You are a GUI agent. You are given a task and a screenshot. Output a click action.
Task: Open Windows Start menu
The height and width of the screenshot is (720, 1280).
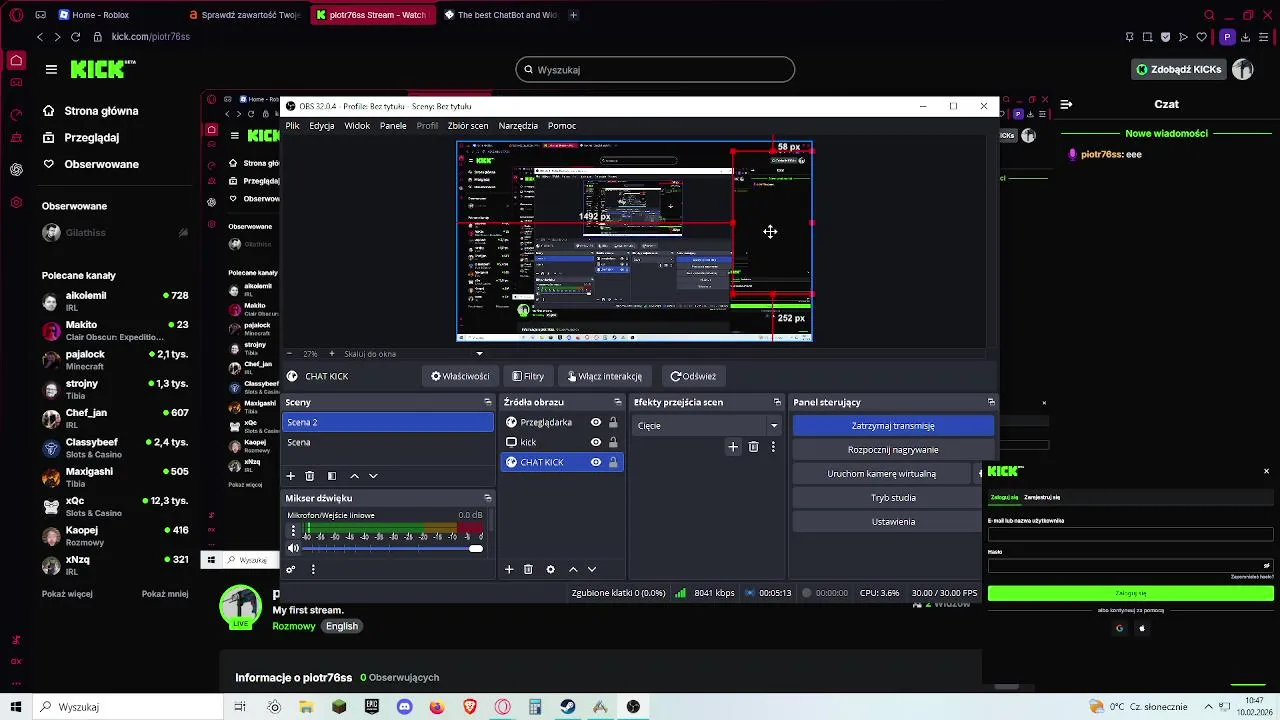click(16, 707)
